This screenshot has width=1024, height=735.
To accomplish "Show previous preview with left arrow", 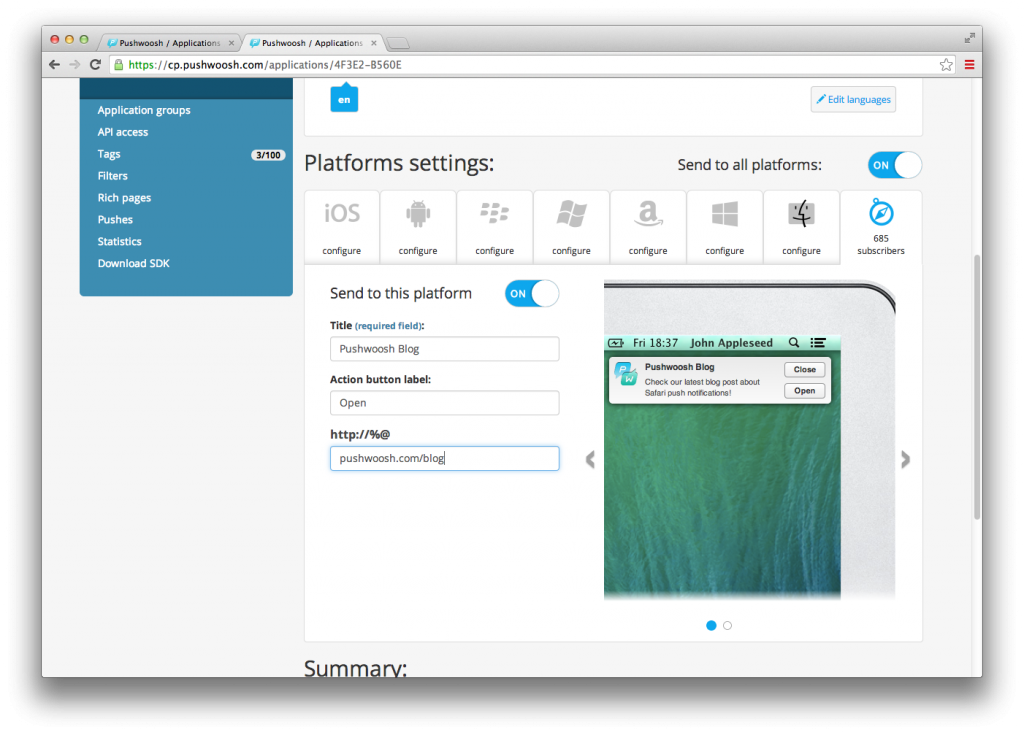I will pyautogui.click(x=590, y=459).
